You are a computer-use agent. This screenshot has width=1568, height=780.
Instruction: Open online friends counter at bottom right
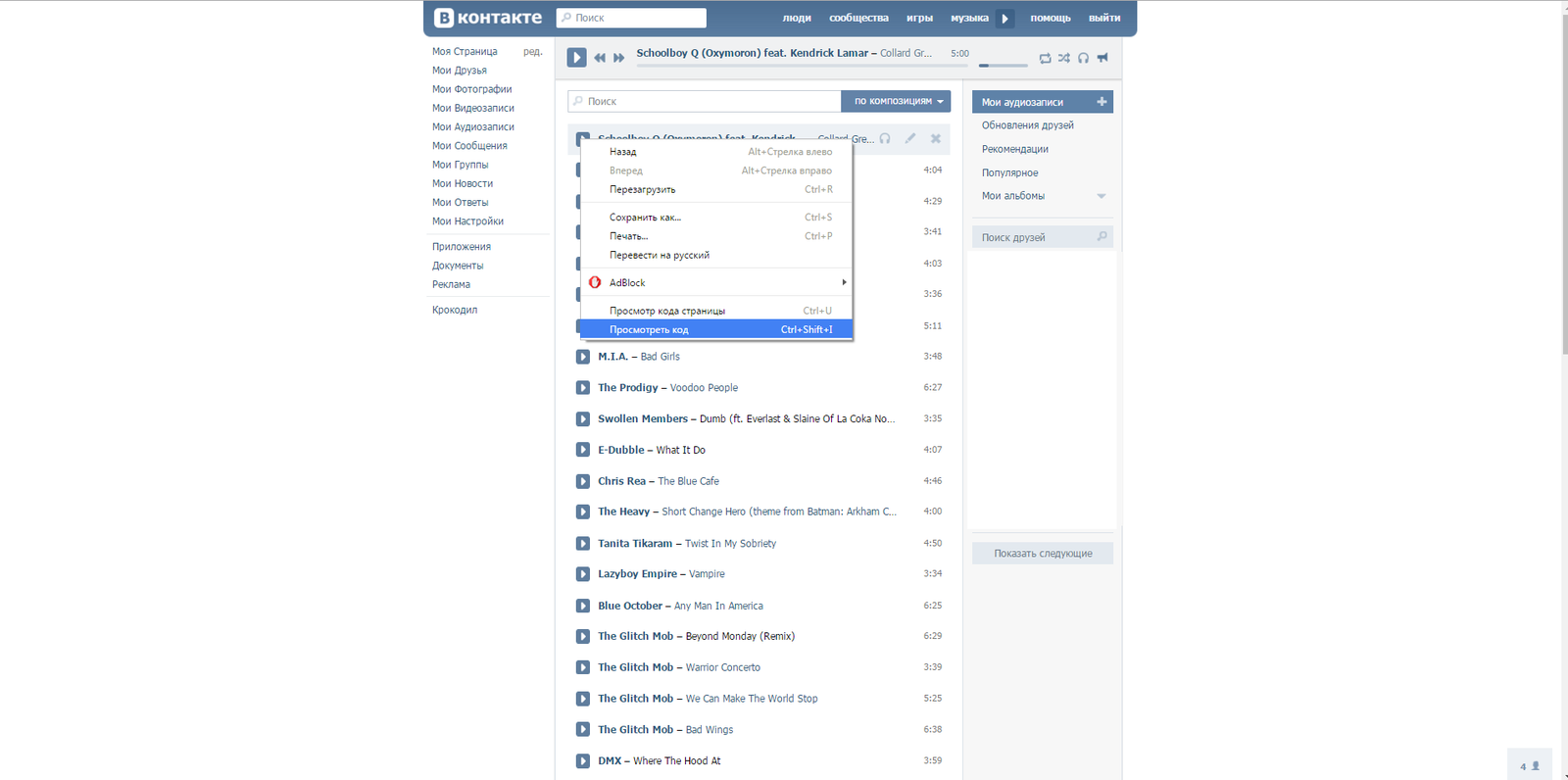[1530, 765]
